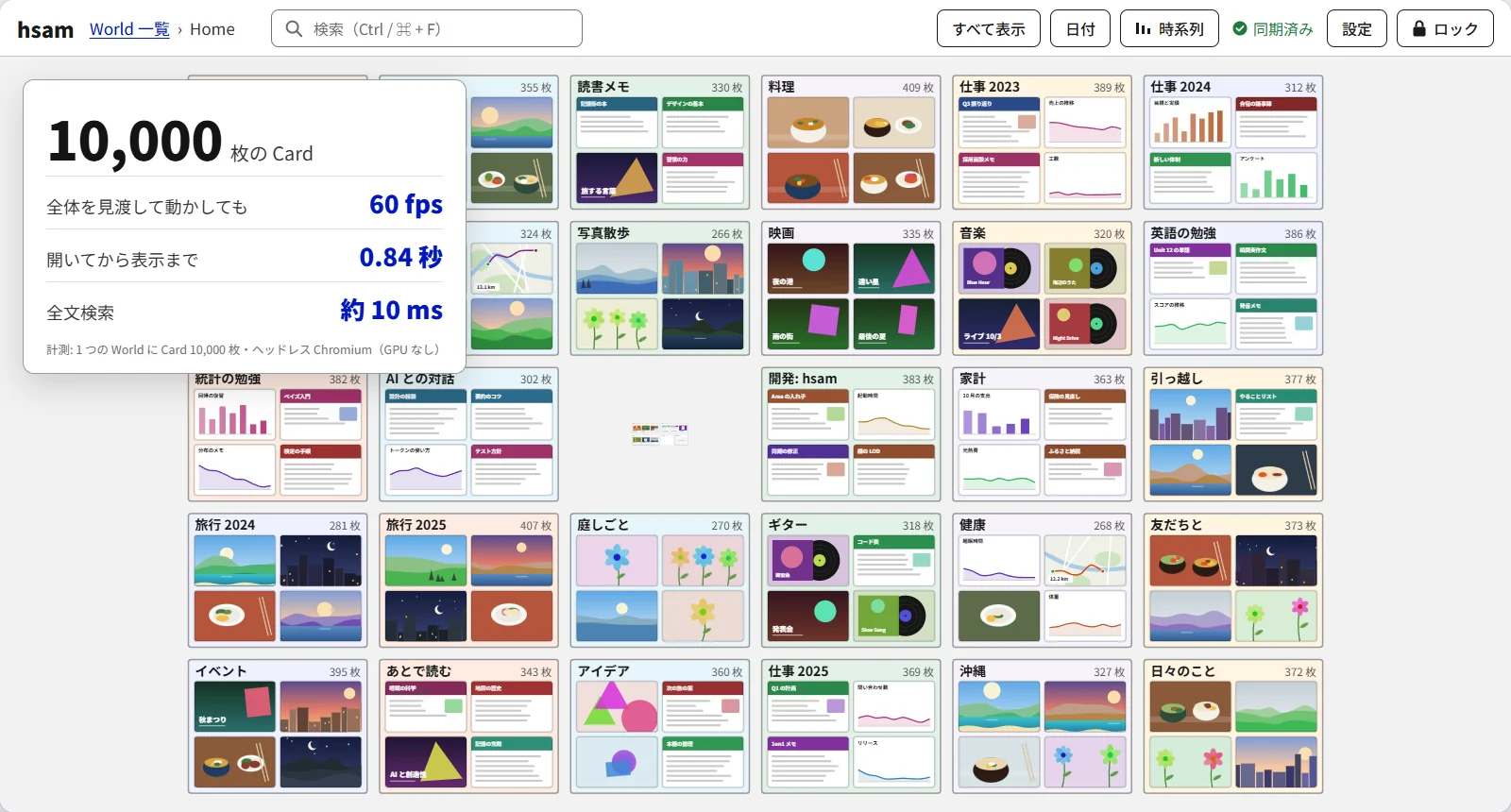Open the Q3 振り返り card in 仕事 2023
The height and width of the screenshot is (812, 1511).
tap(999, 123)
